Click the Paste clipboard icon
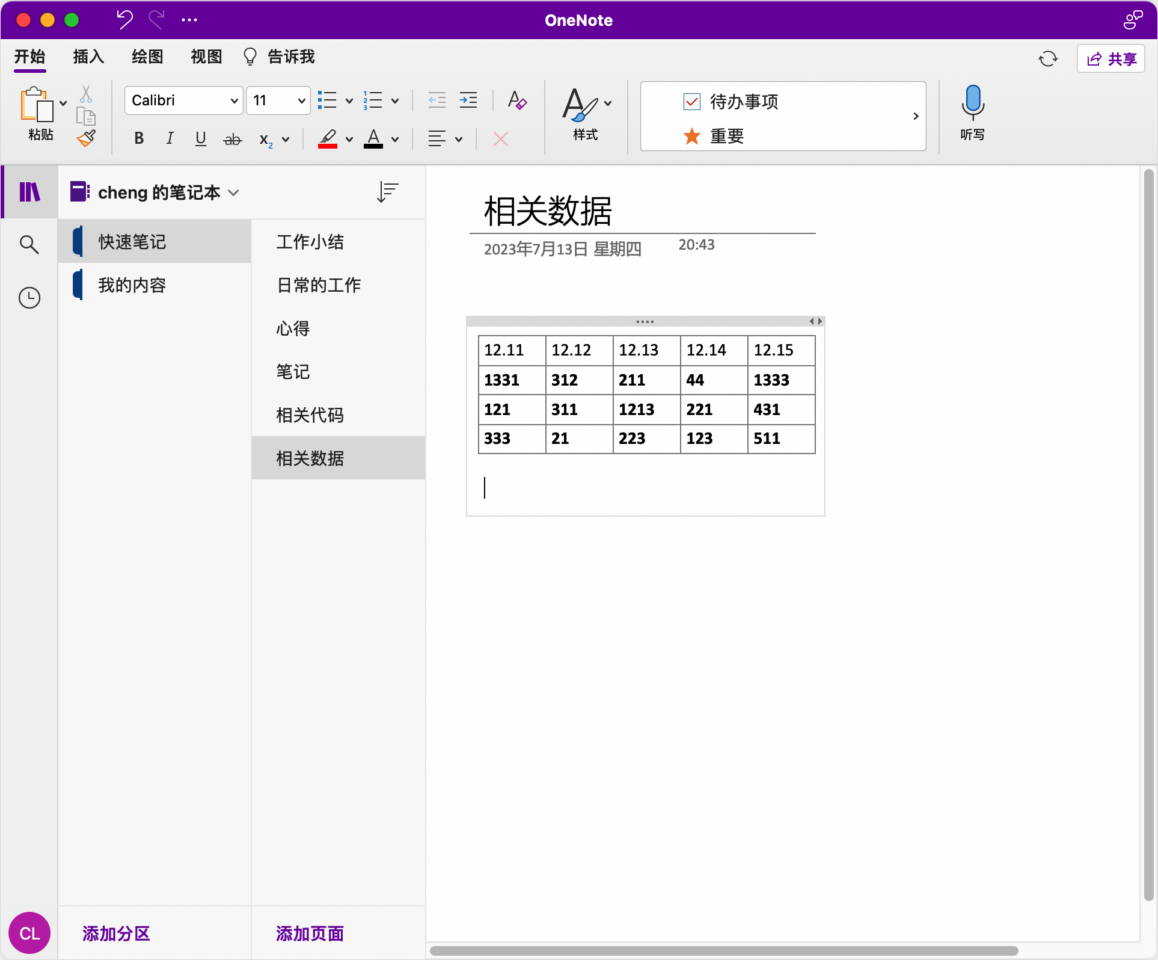1158x960 pixels. 36,104
